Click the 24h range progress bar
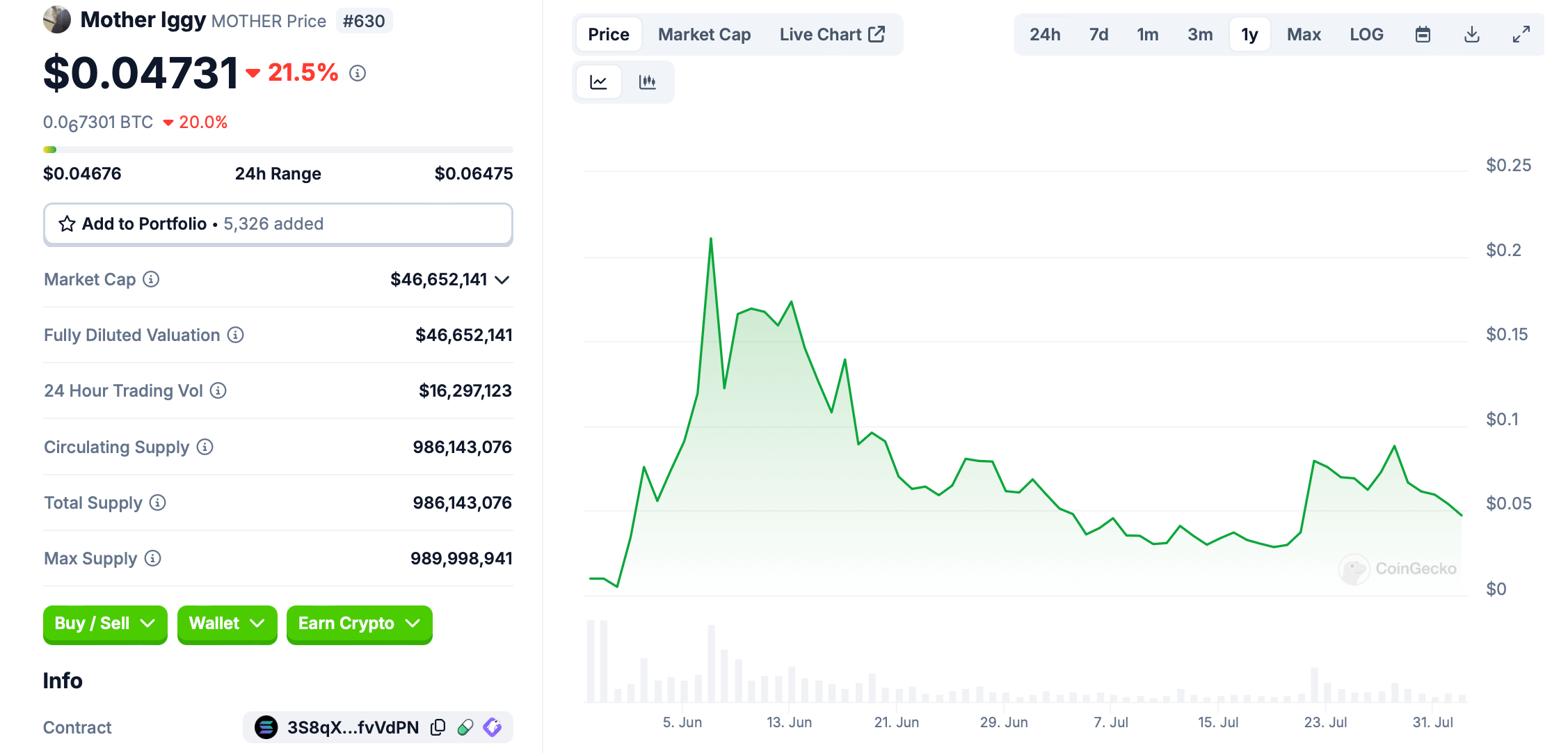 278,149
